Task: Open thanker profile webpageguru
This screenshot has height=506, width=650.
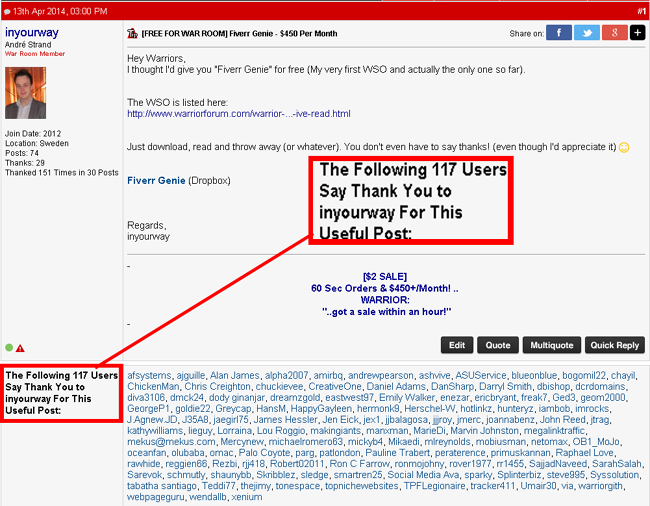Action: 155,497
